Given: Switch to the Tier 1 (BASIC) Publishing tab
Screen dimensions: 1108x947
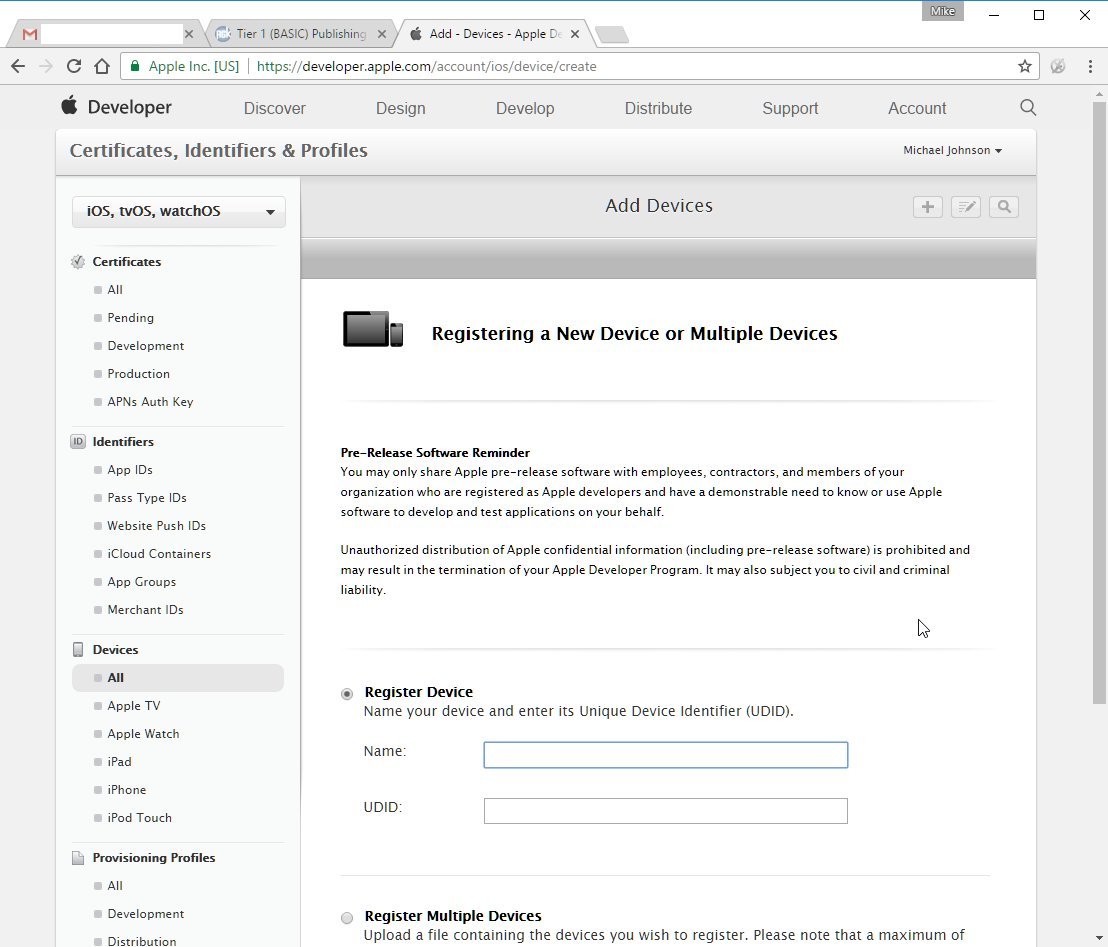Looking at the screenshot, I should (x=302, y=34).
